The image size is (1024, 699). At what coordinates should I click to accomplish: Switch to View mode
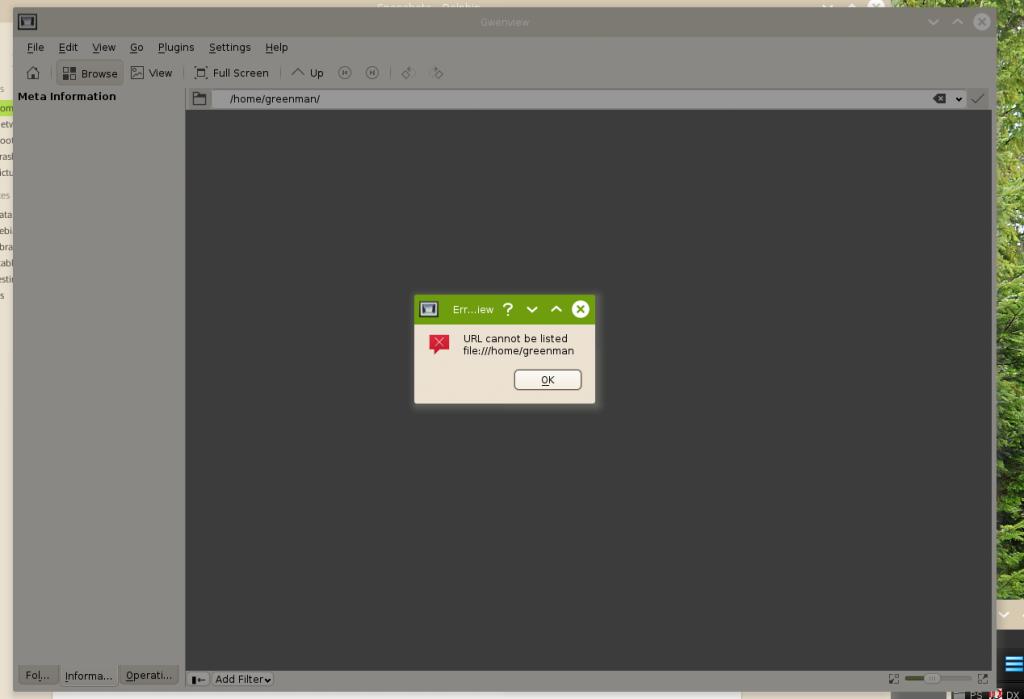point(151,73)
